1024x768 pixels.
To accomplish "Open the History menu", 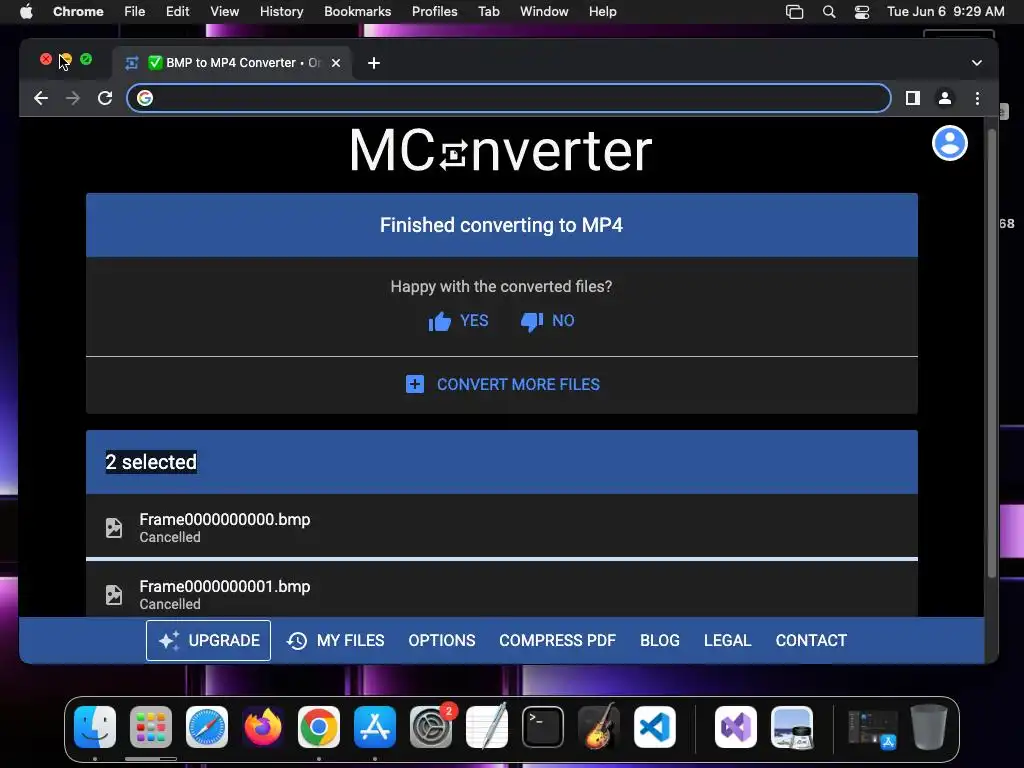I will click(x=281, y=12).
